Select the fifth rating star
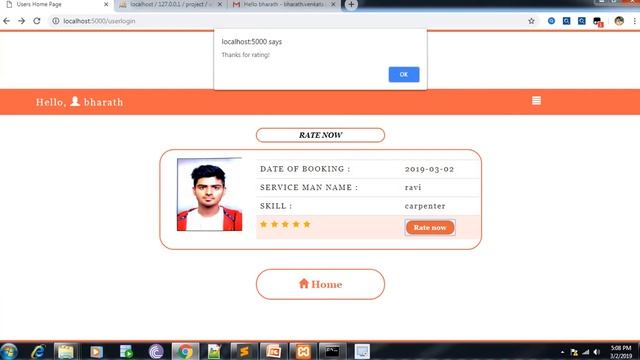 coord(307,224)
